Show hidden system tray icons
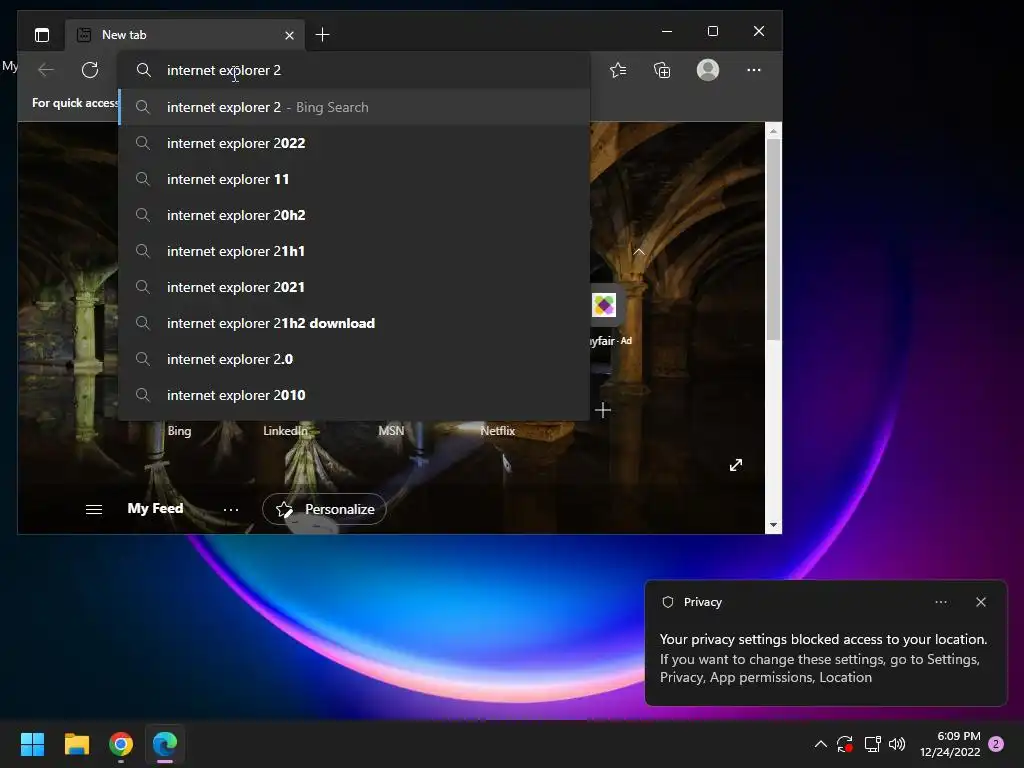Screen dimensions: 1024x768 [821, 744]
